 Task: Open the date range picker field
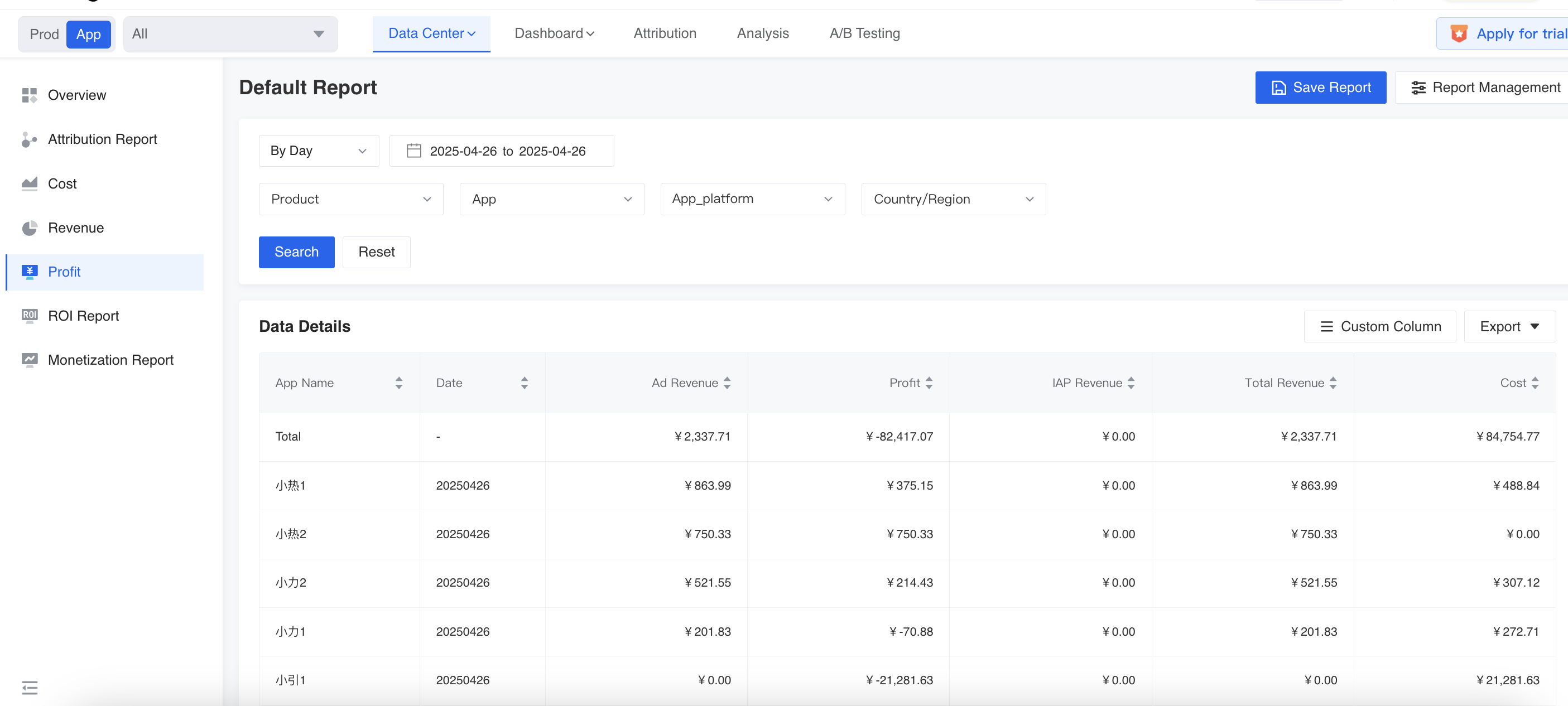click(501, 151)
